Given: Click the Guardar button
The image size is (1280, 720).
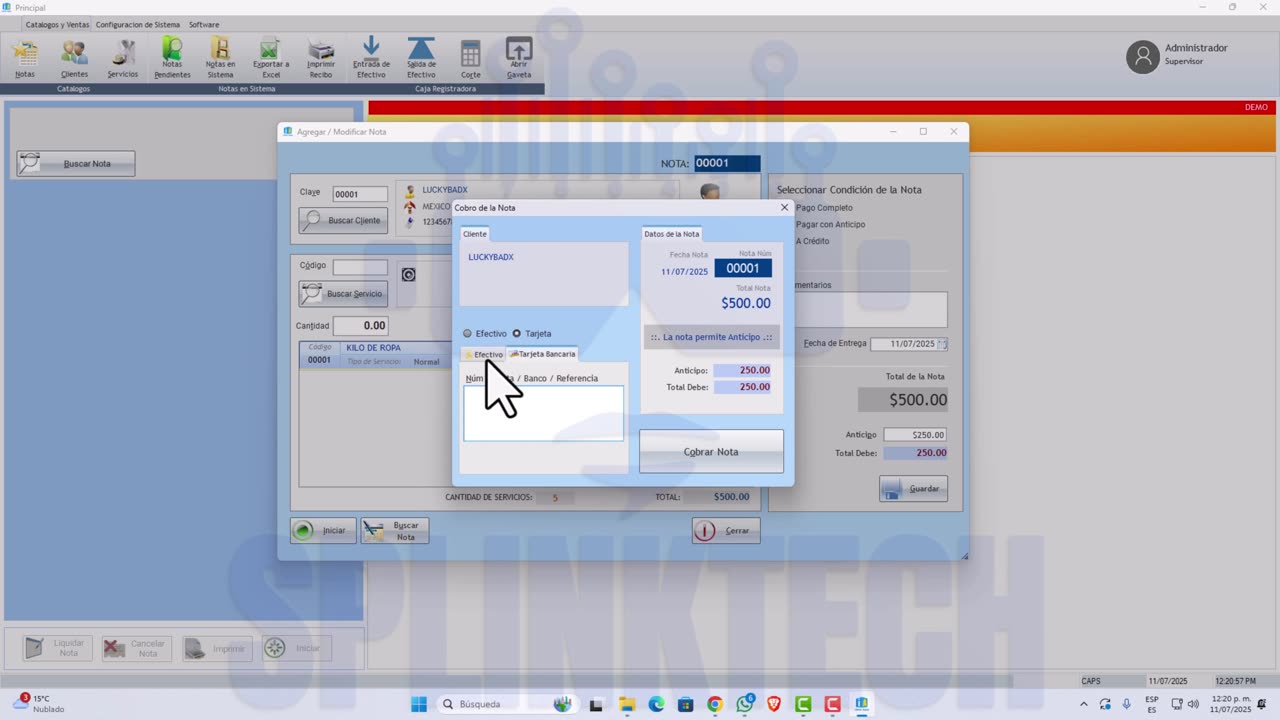Looking at the screenshot, I should tap(914, 488).
